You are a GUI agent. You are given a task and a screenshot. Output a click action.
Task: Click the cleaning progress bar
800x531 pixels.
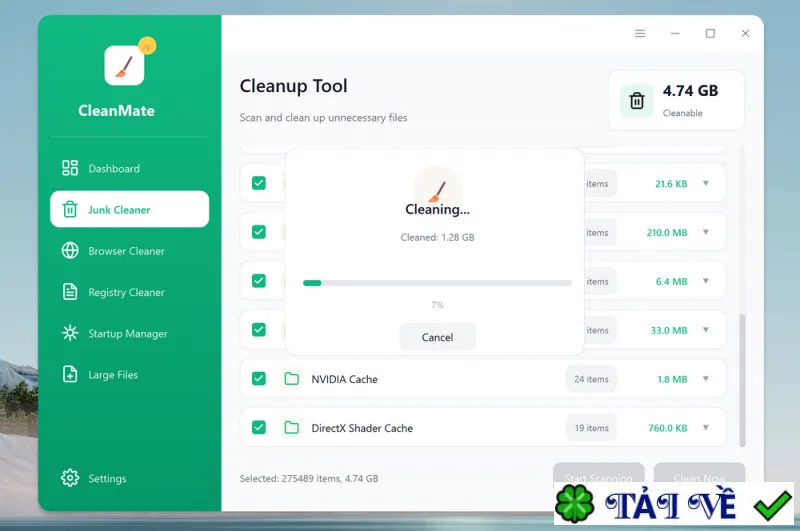pos(437,283)
